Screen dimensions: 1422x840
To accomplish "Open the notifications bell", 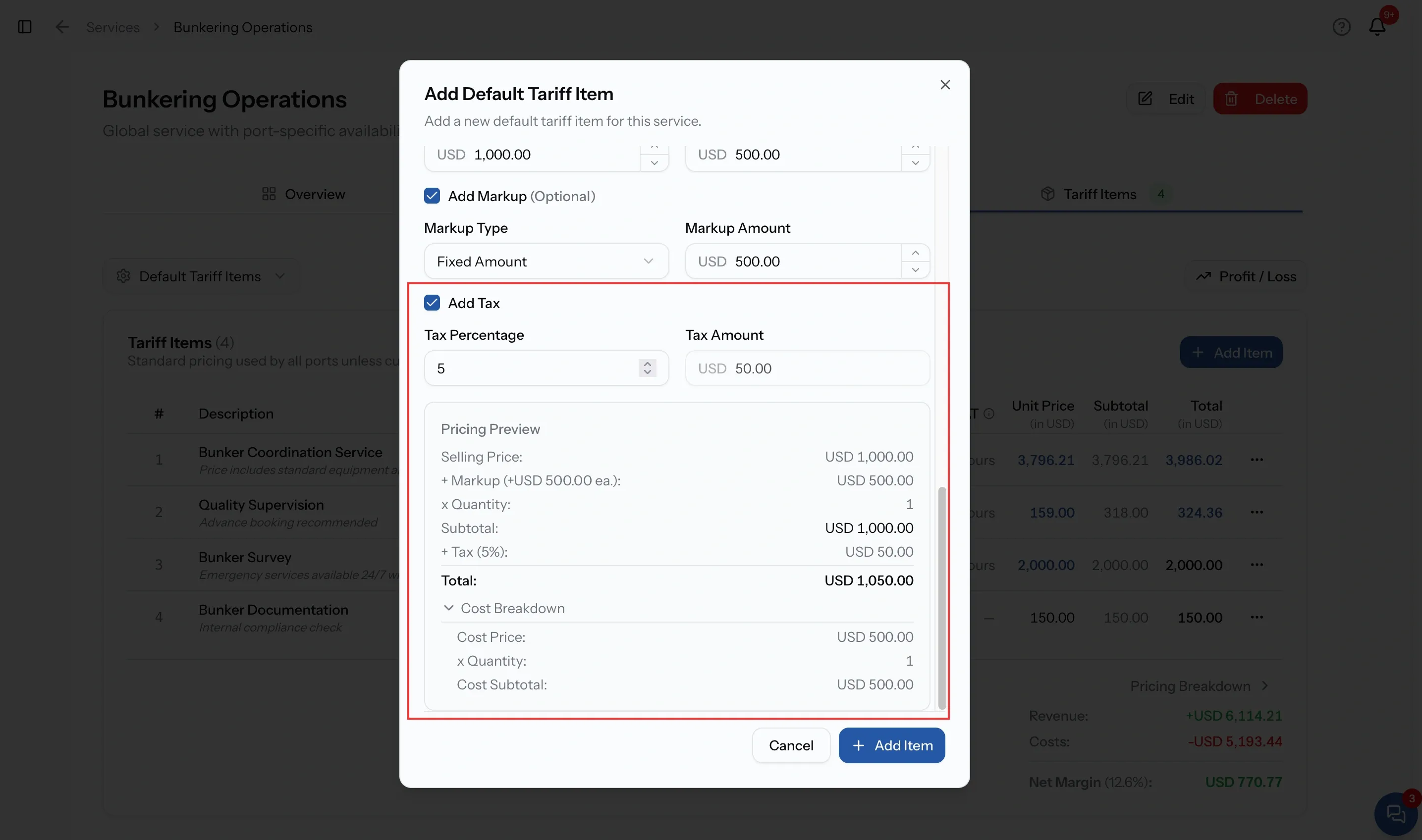I will (1377, 27).
